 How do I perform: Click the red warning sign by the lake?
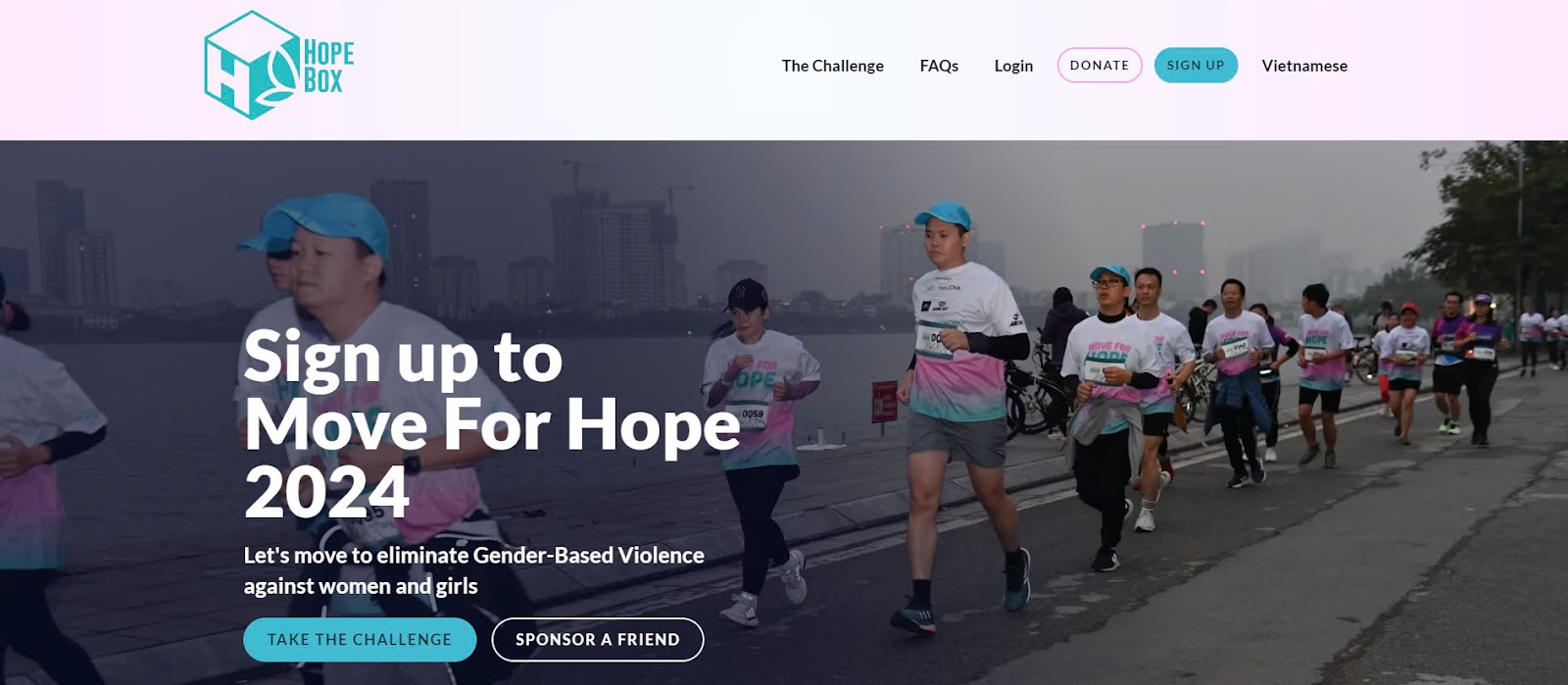(x=884, y=402)
